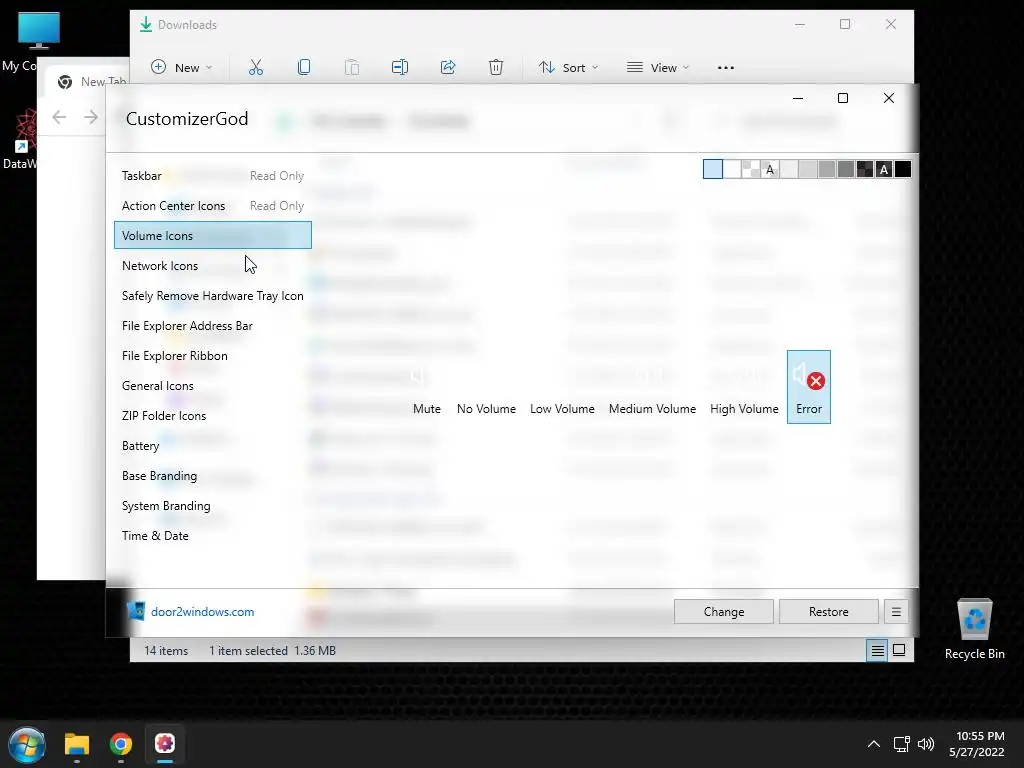
Task: Select the Medium Volume icon item
Action: (x=652, y=387)
